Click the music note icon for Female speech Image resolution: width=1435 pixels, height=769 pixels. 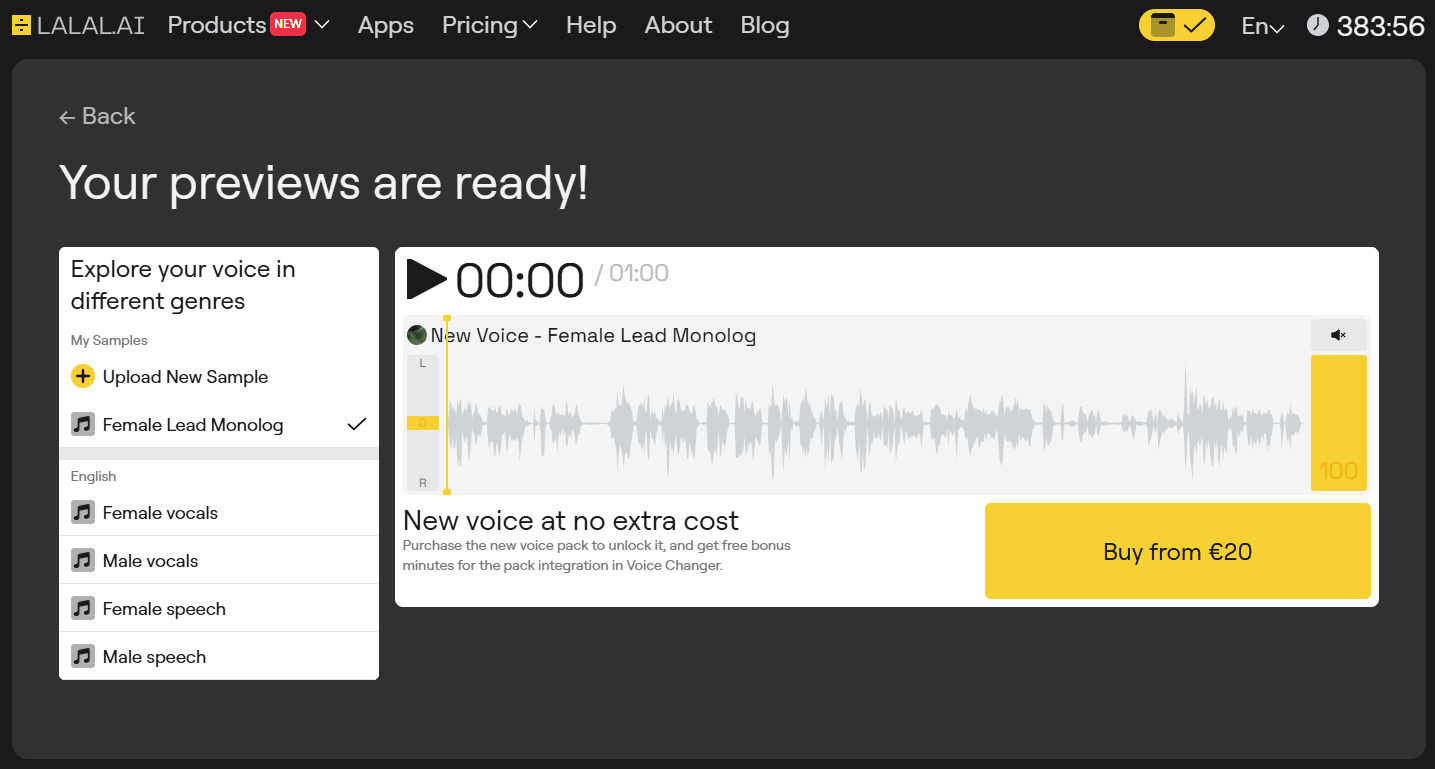[83, 609]
